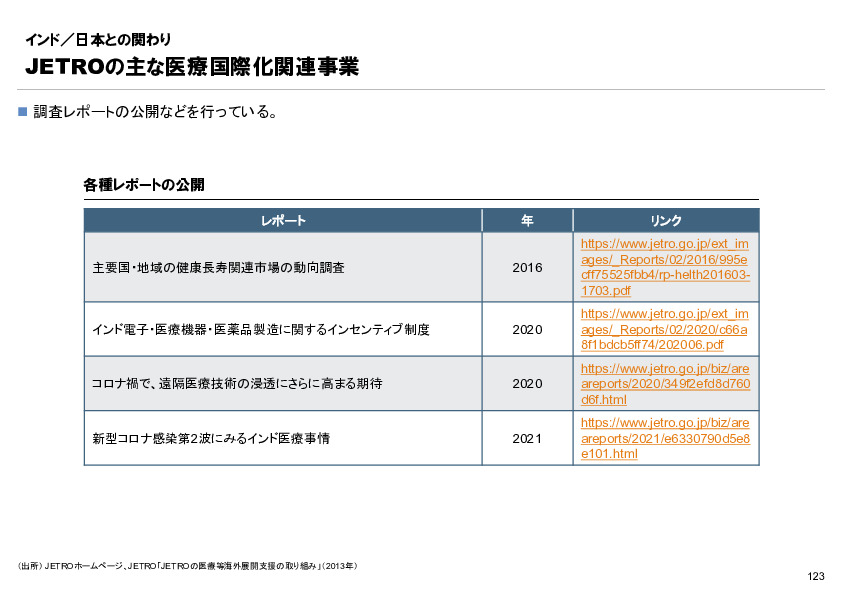The width and height of the screenshot is (842, 595).
Task: Select the 2021 year cell
Action: [x=527, y=437]
